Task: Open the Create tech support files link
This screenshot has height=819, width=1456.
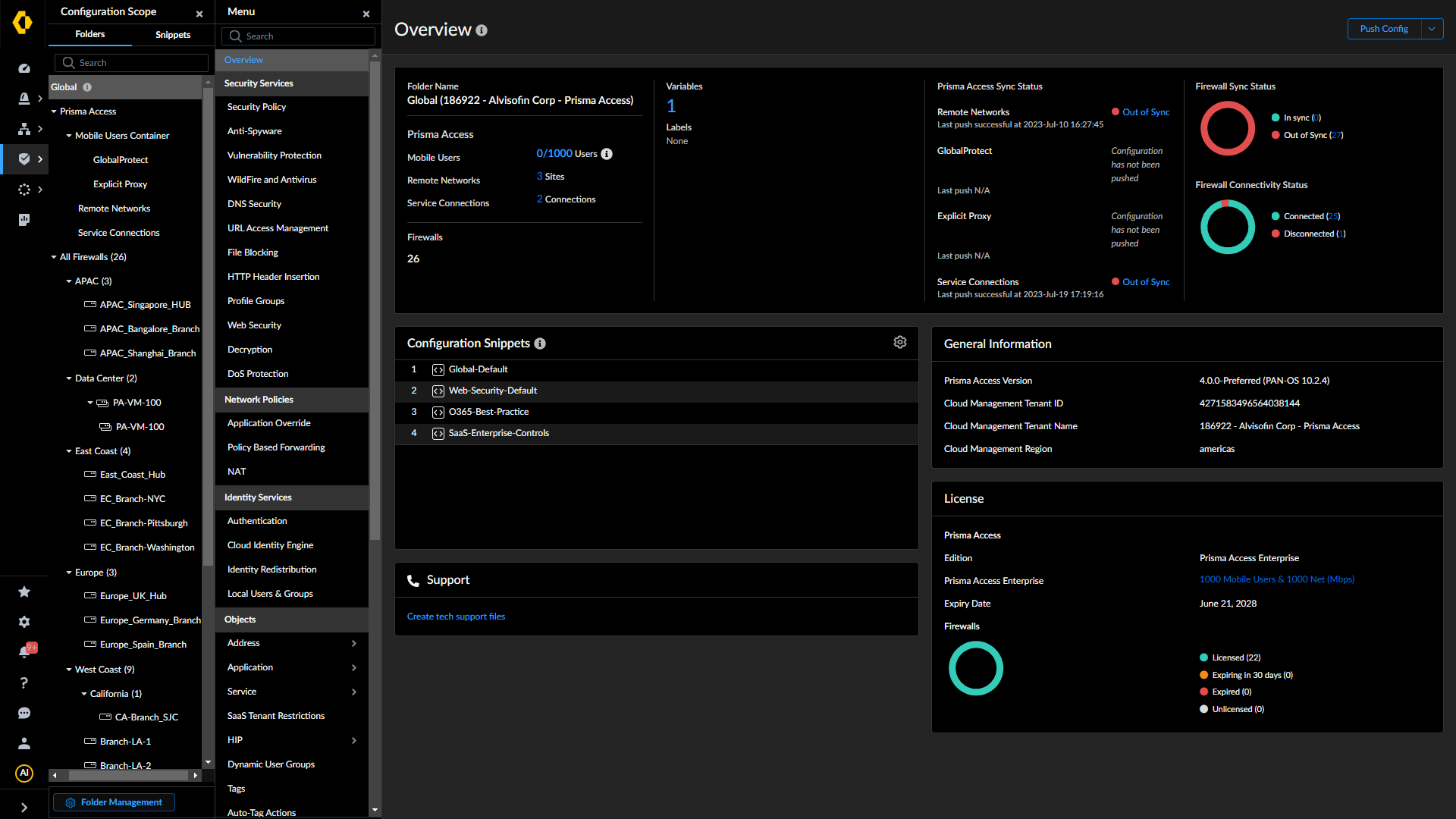Action: point(456,616)
